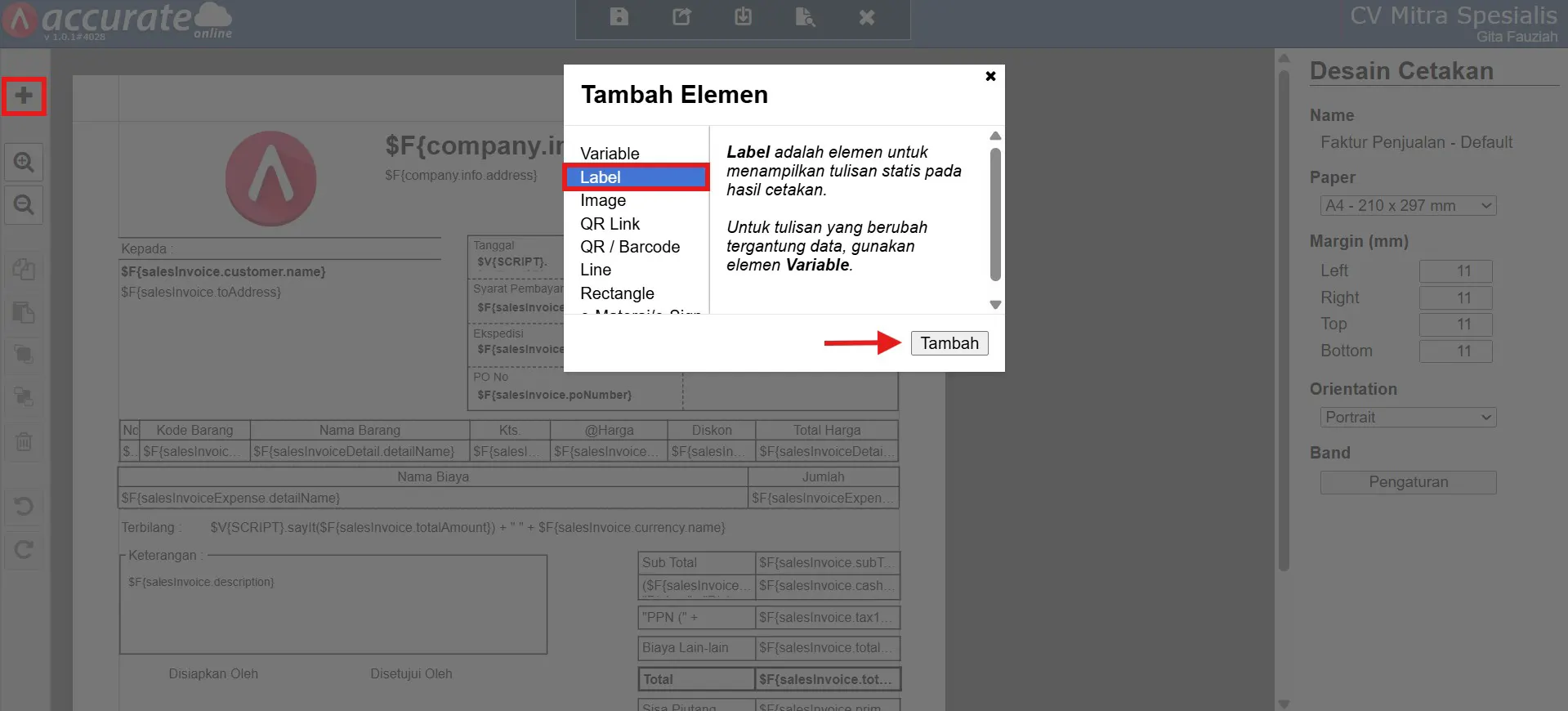Screen dimensions: 1568x711
Task: Choose QR / Barcode element type
Action: tap(630, 247)
